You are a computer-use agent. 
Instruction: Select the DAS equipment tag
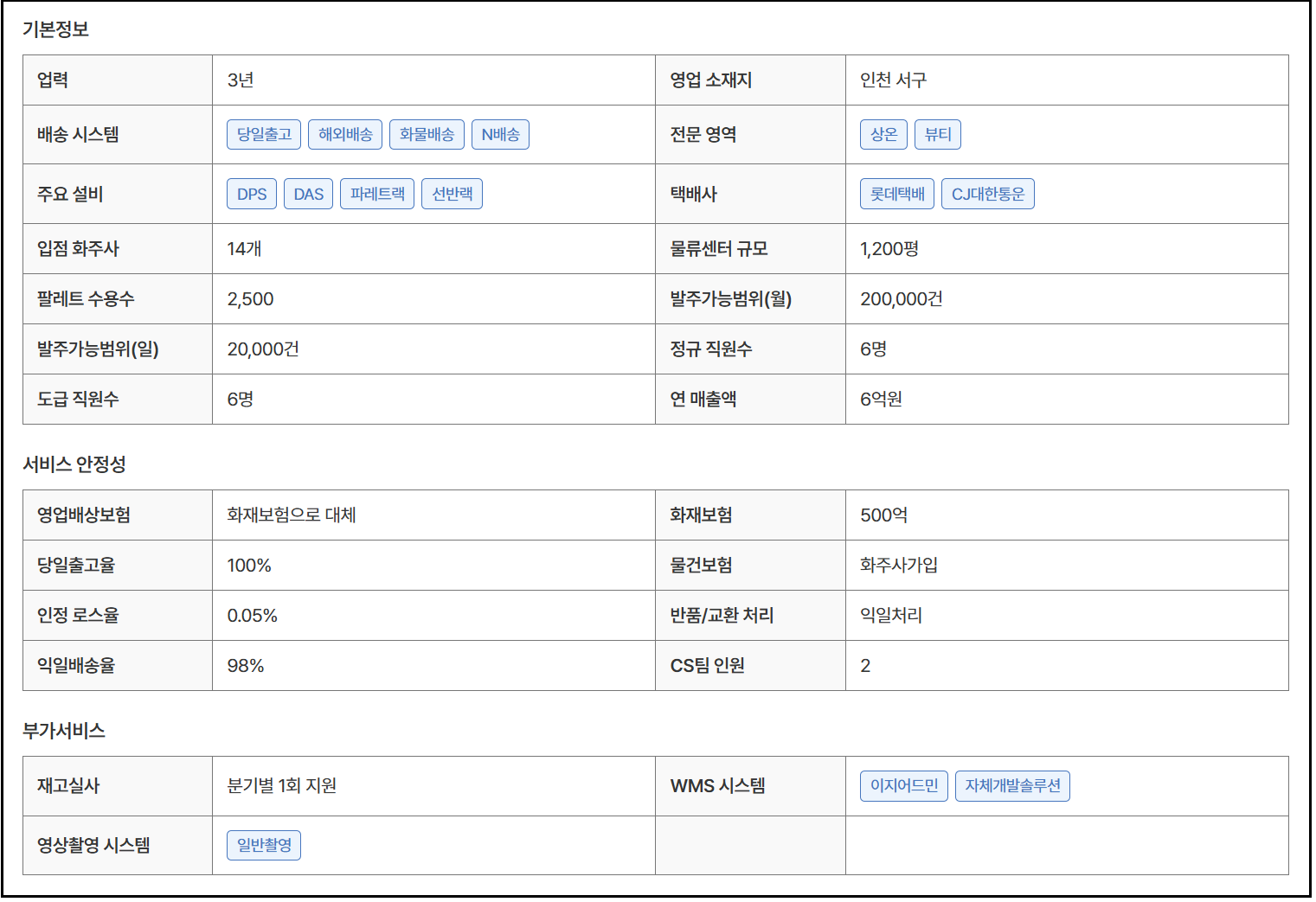point(308,195)
